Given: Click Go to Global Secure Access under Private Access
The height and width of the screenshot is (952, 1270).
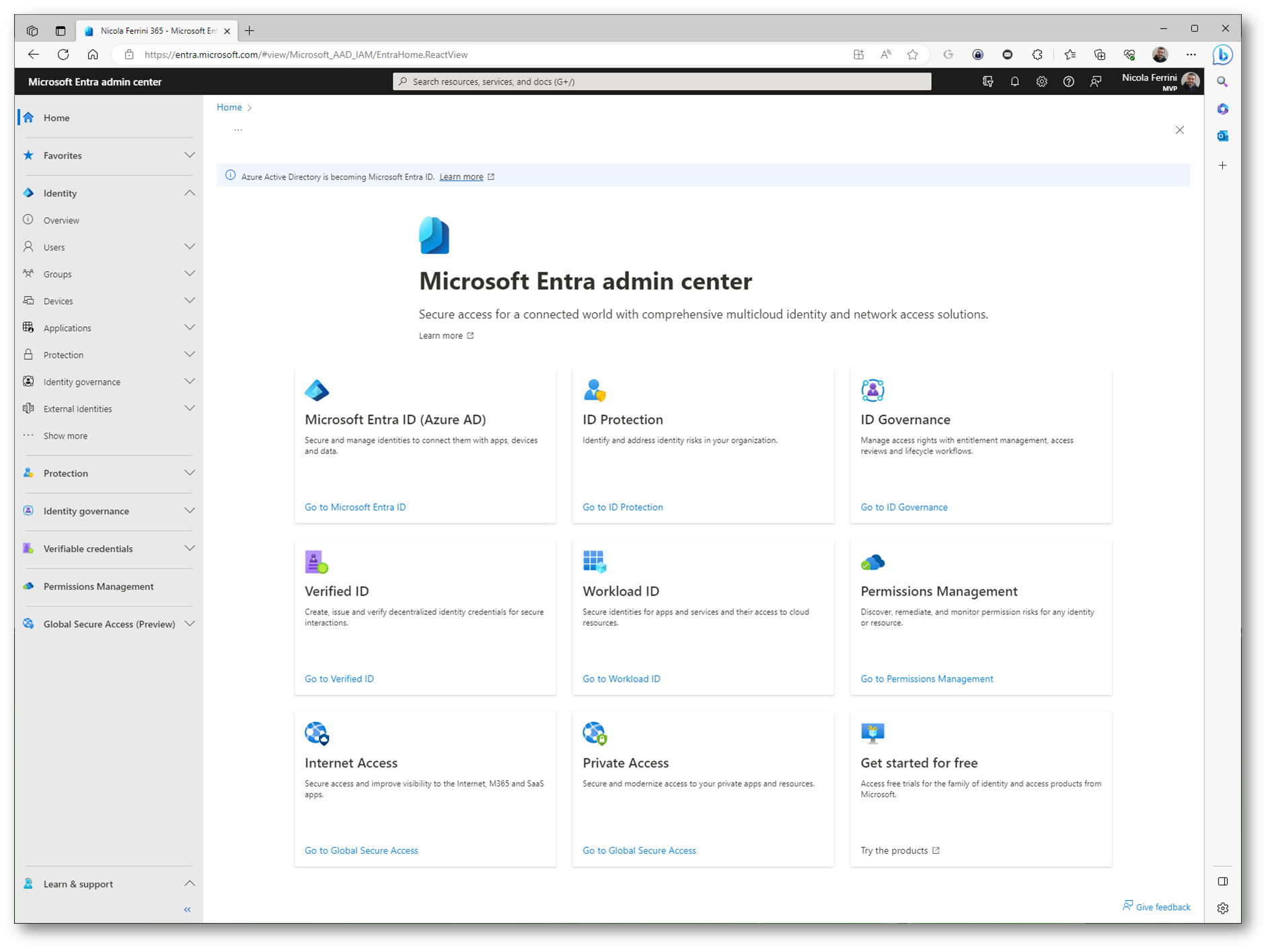Looking at the screenshot, I should [639, 850].
